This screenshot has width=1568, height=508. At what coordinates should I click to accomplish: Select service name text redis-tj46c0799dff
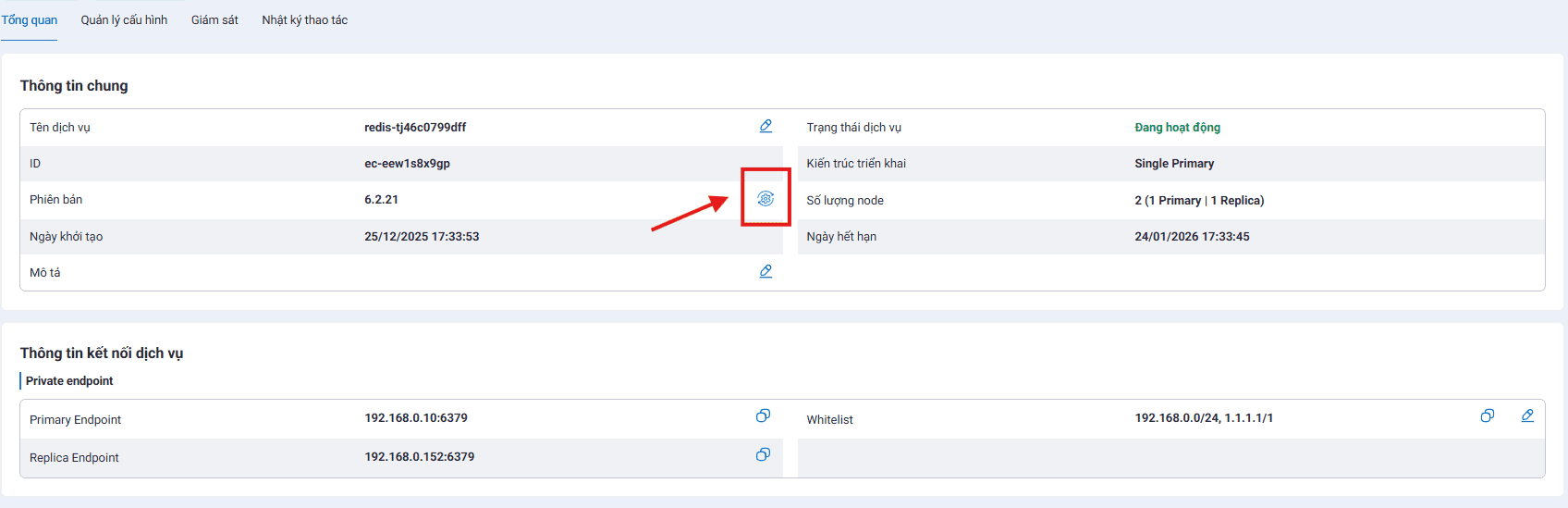(x=415, y=128)
